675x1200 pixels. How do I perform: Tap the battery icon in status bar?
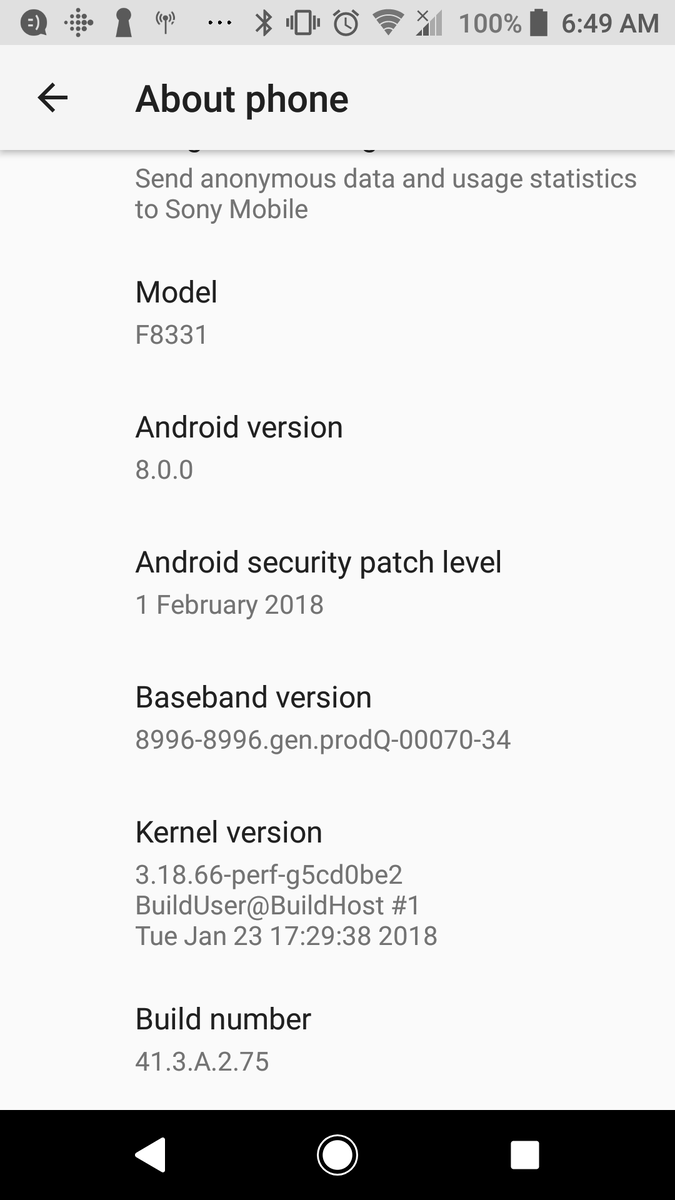tap(539, 23)
